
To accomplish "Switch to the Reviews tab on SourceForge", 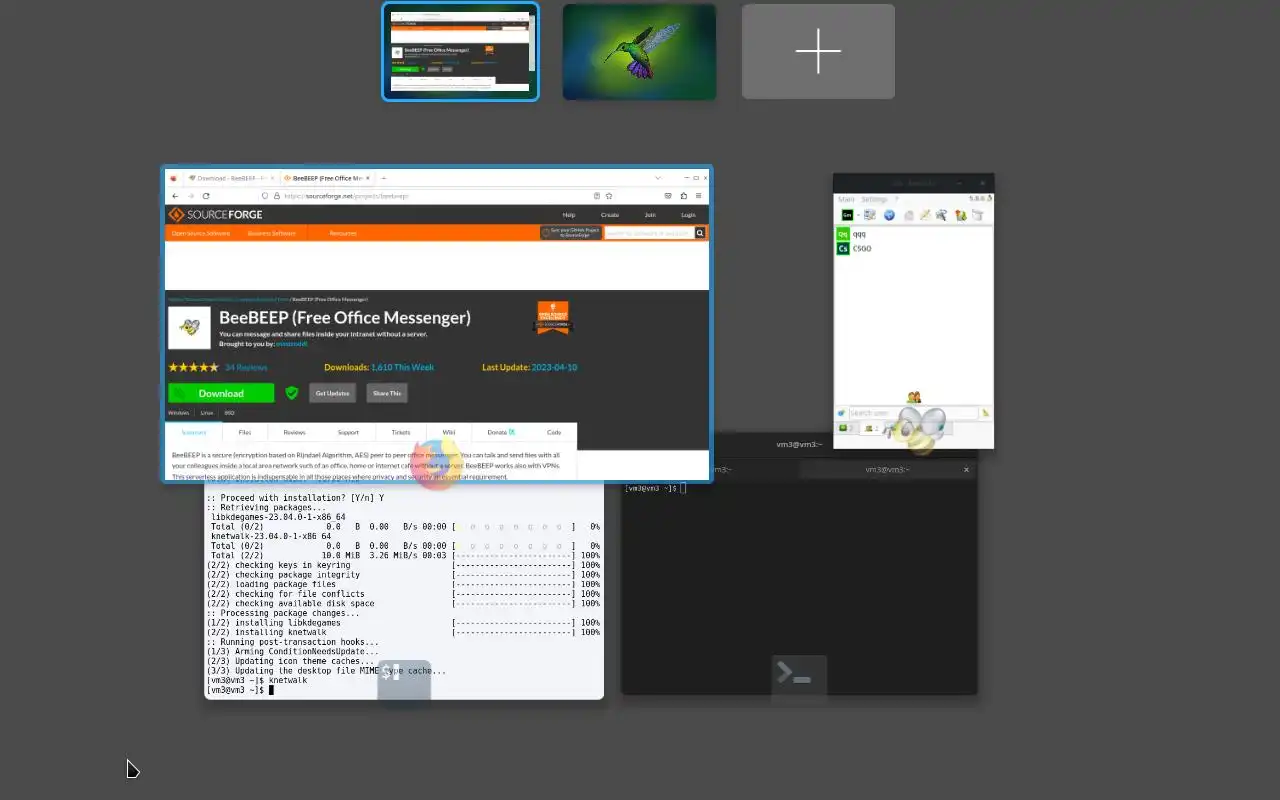I will click(294, 433).
